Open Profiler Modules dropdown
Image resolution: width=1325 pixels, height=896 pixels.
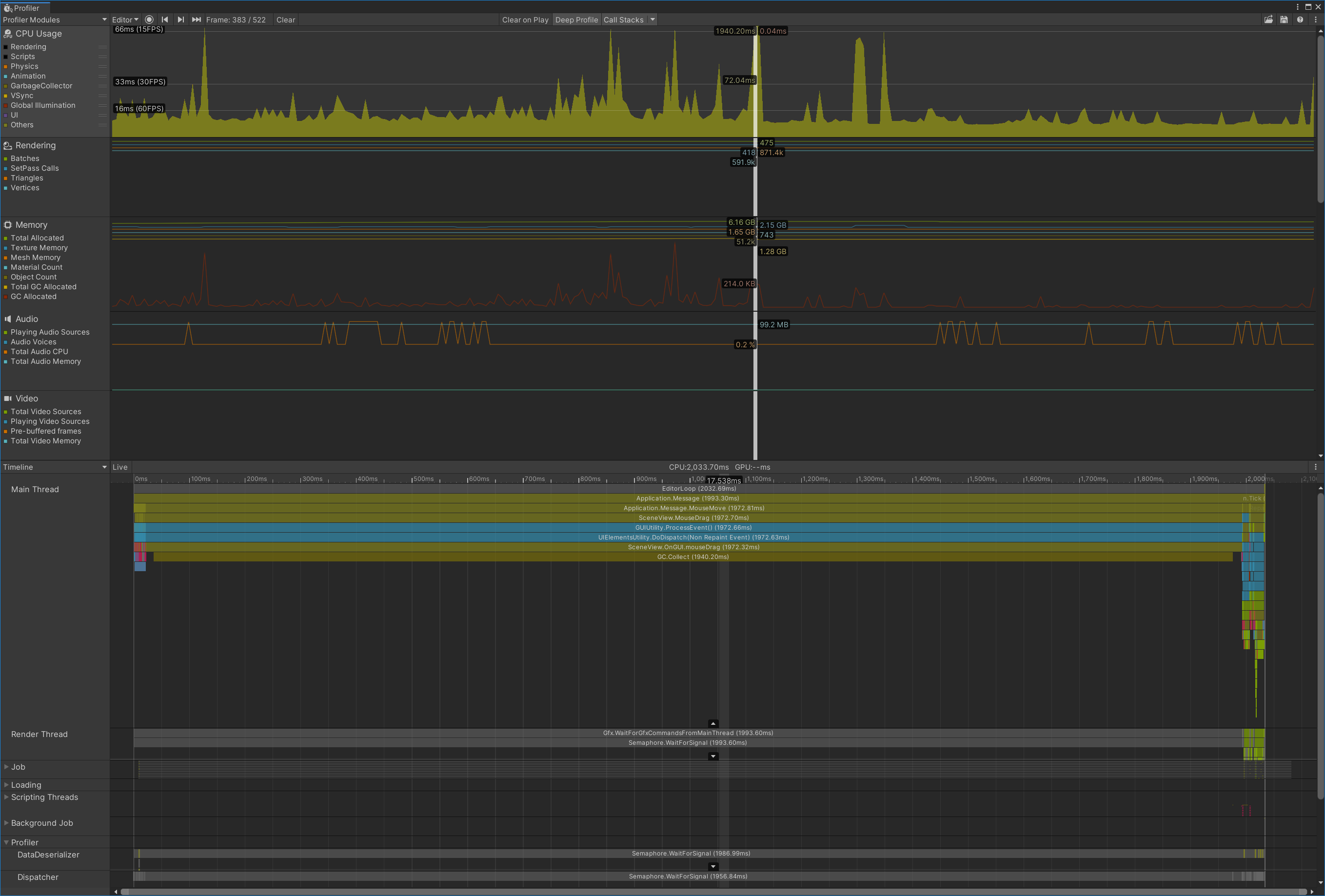[55, 20]
